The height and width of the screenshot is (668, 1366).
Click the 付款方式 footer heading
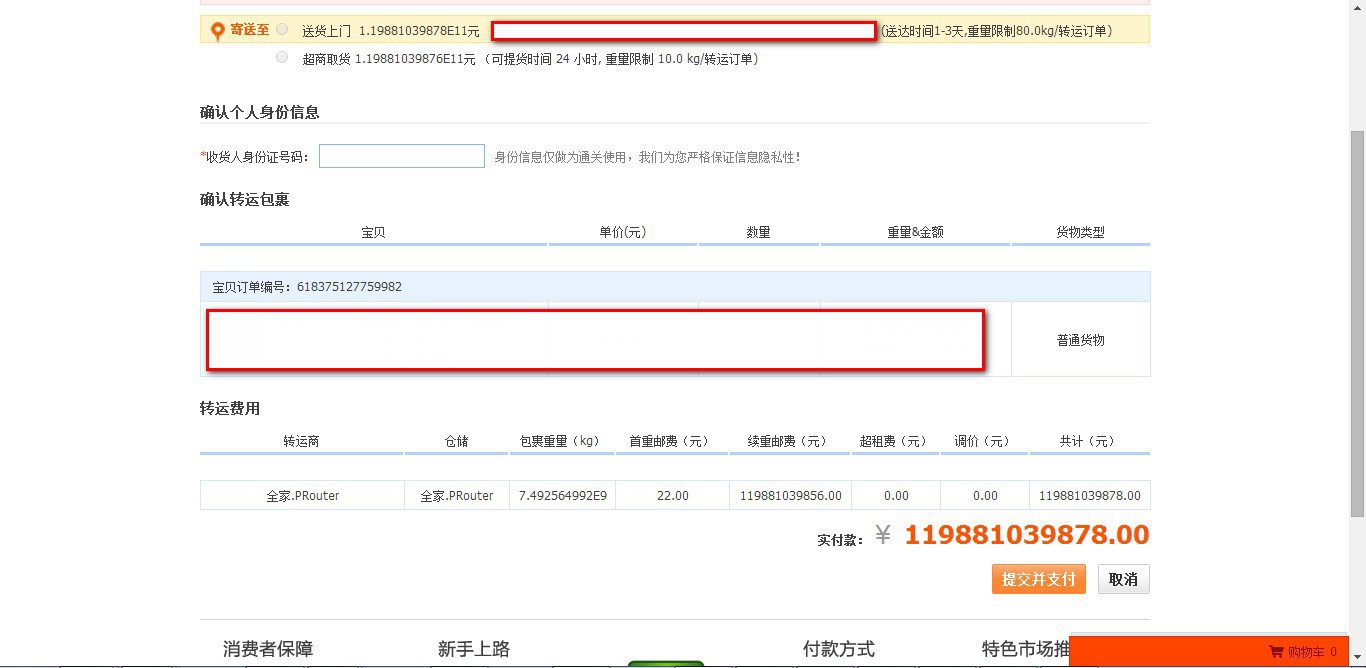point(839,649)
